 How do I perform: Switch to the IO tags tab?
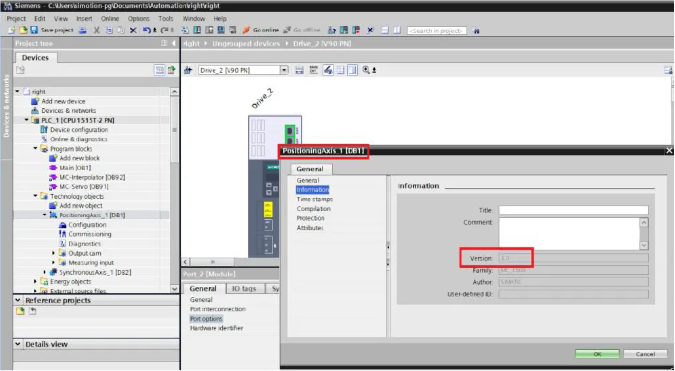pos(244,288)
